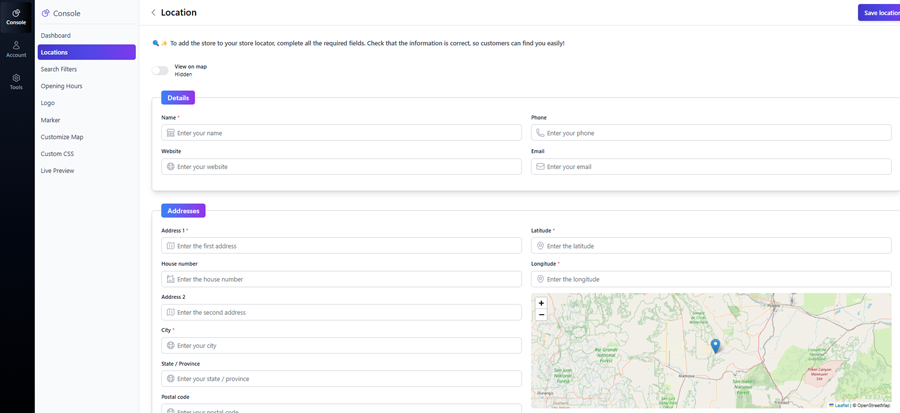
Task: Focus the Enter the longitude input
Action: [x=711, y=279]
